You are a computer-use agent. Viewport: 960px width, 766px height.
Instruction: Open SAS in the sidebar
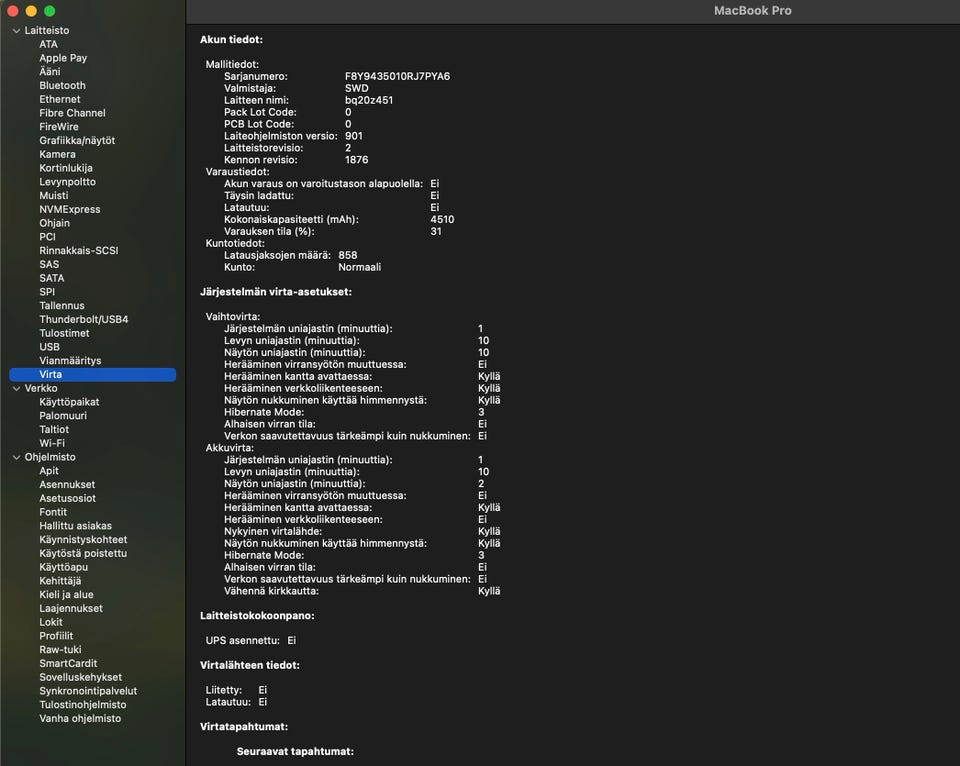click(49, 265)
